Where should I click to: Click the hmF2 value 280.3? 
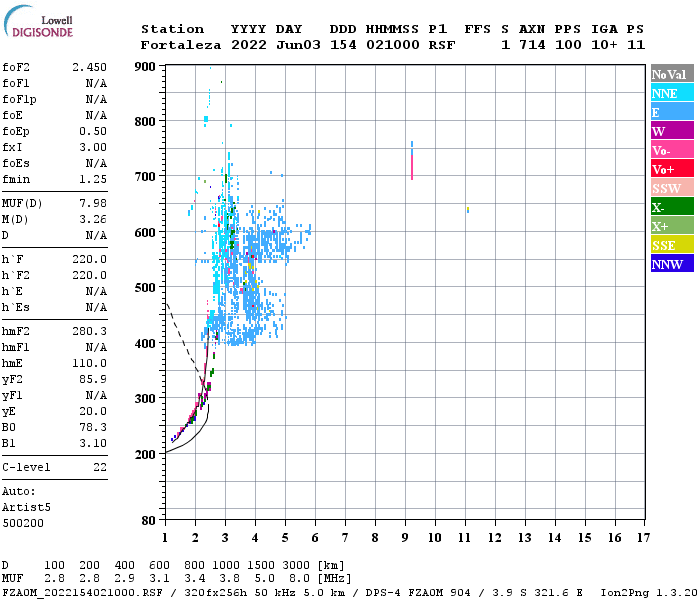tap(89, 331)
